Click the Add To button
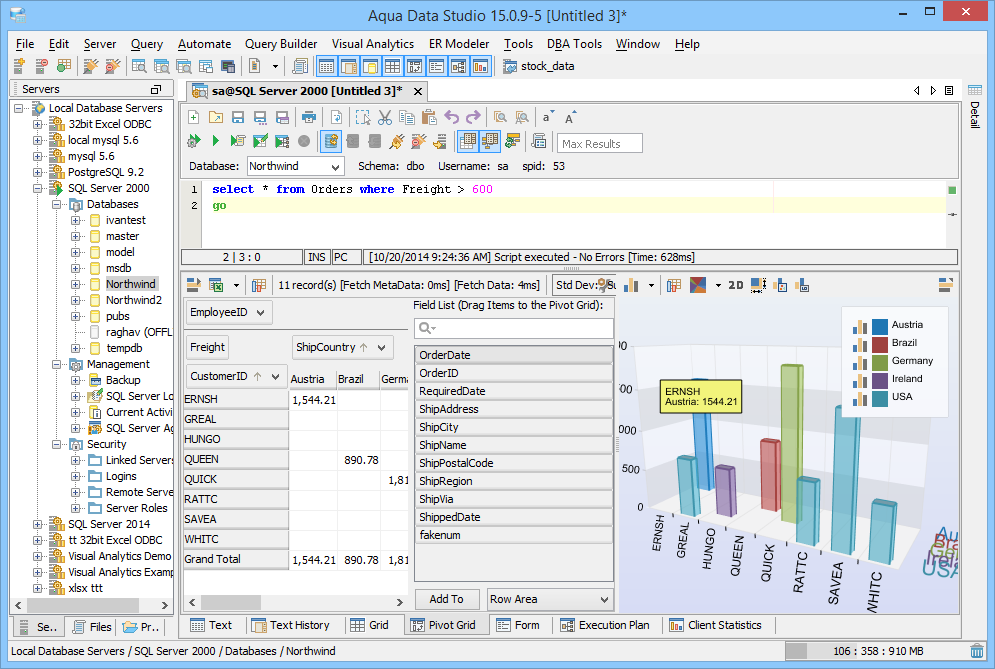 [447, 599]
